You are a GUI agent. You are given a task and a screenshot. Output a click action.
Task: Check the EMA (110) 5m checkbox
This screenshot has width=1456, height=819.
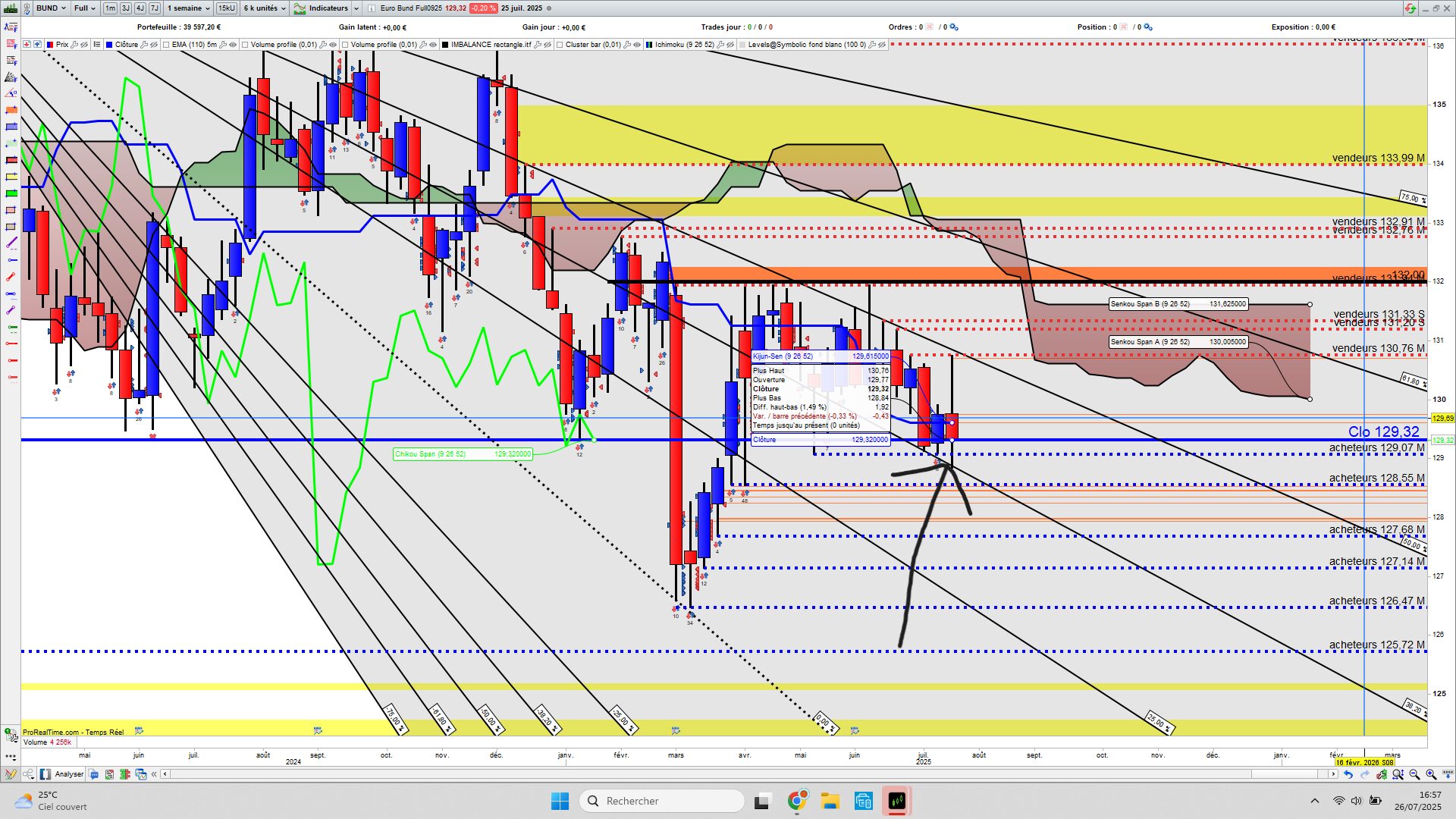(166, 45)
